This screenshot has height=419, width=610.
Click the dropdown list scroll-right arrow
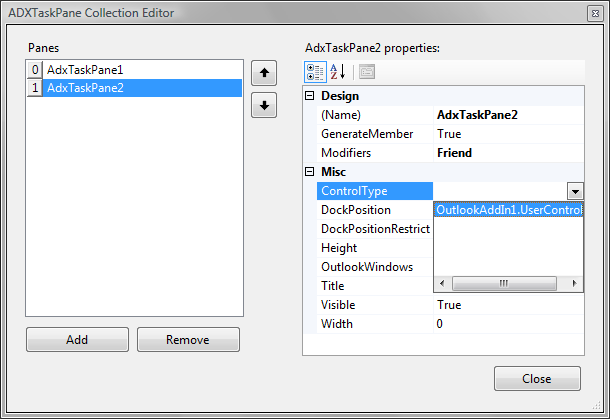575,284
